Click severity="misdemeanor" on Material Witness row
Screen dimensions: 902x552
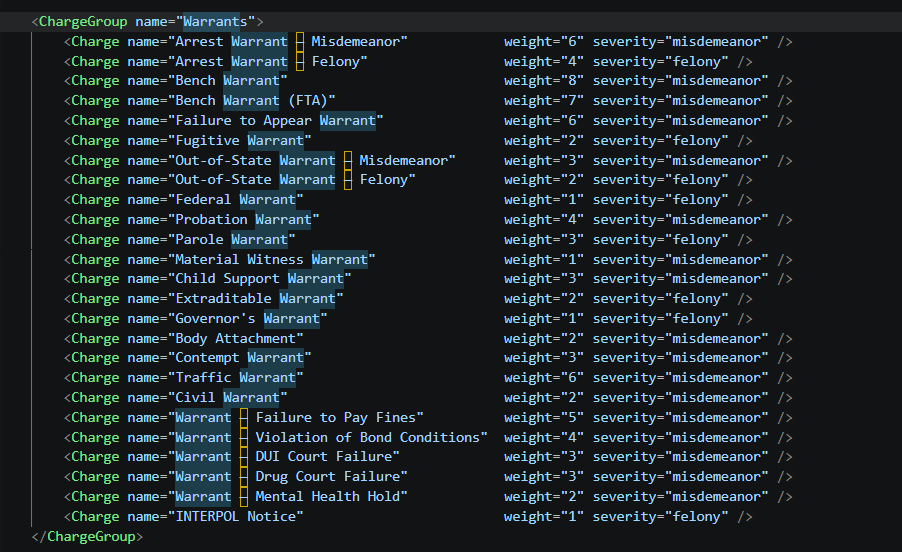[x=681, y=260]
